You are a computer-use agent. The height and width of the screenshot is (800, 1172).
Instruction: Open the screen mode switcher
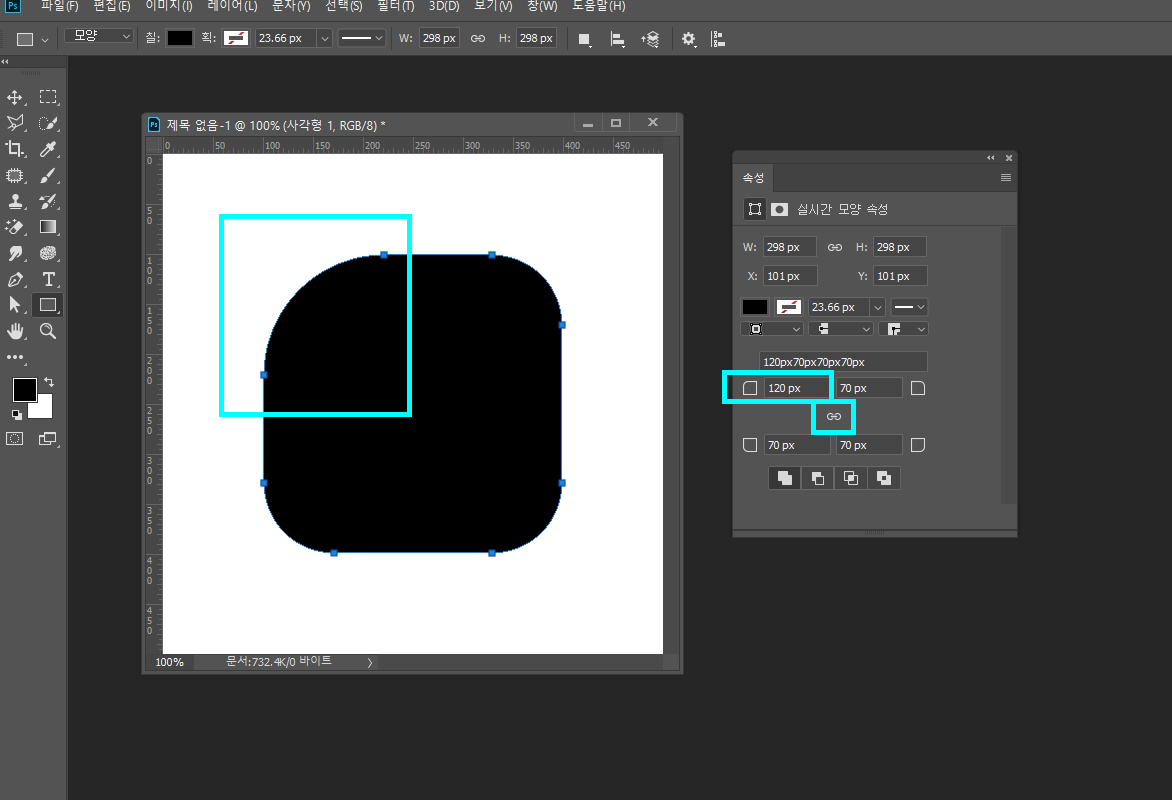coord(48,439)
